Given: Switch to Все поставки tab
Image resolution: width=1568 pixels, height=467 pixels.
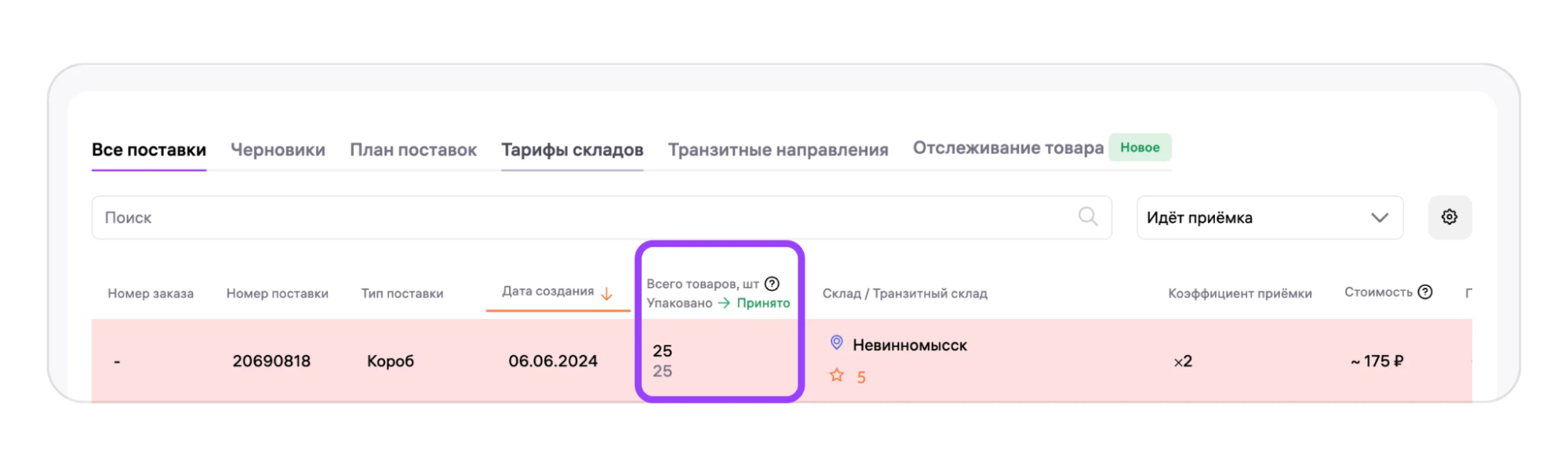Looking at the screenshot, I should pyautogui.click(x=149, y=150).
